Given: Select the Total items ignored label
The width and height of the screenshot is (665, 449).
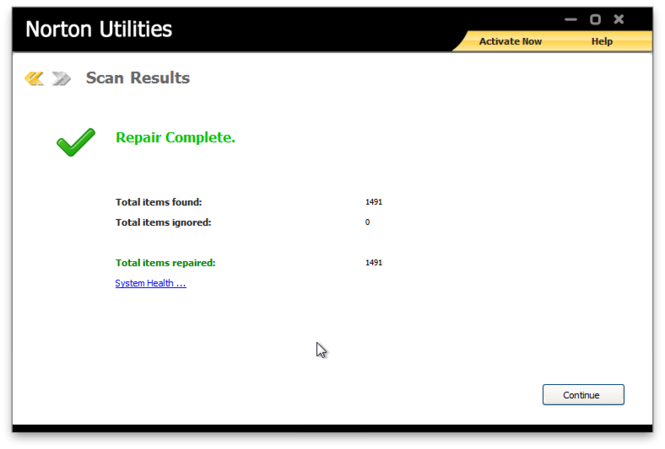Looking at the screenshot, I should tap(163, 223).
